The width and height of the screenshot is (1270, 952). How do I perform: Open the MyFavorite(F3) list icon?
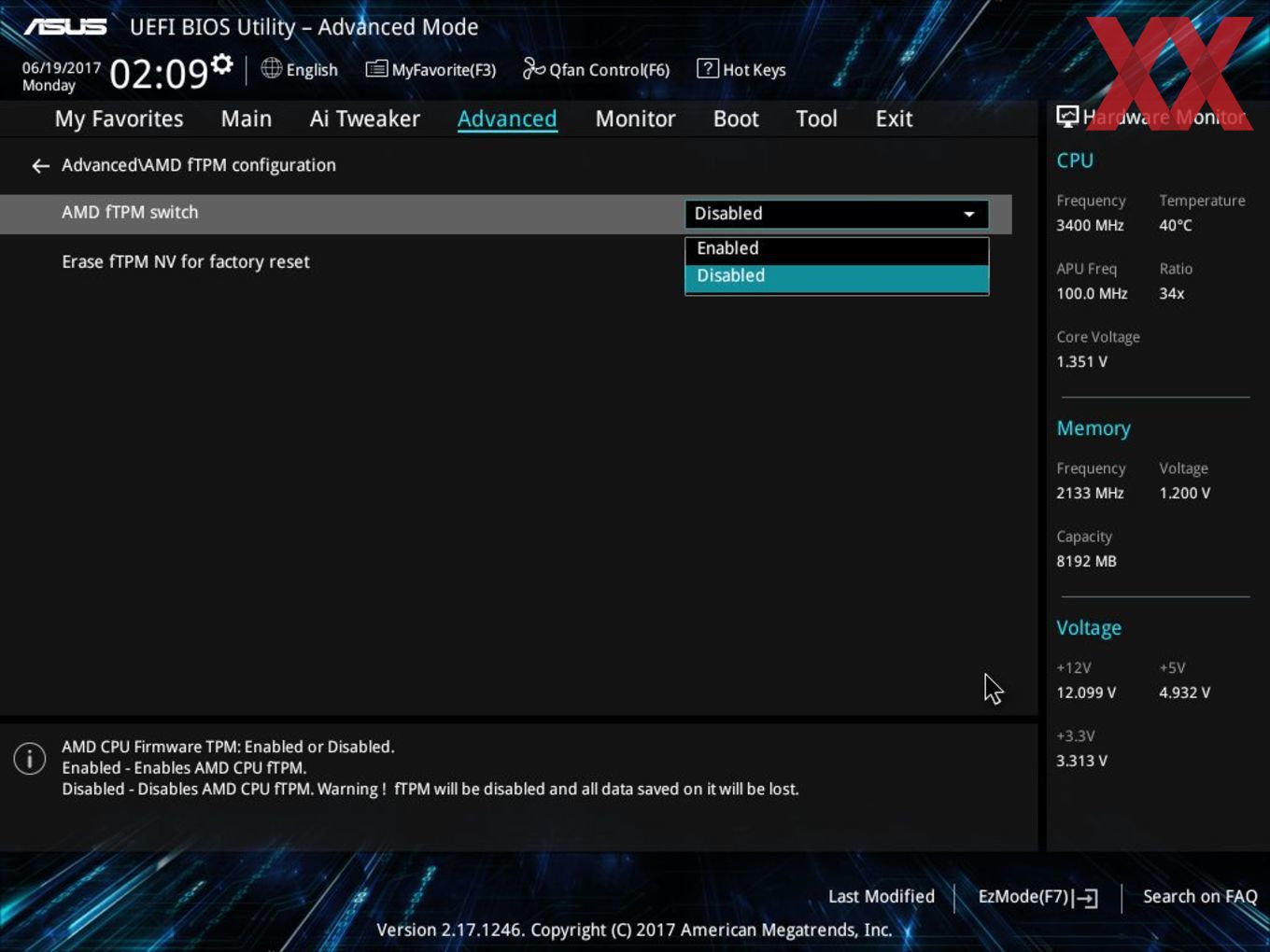pos(376,69)
